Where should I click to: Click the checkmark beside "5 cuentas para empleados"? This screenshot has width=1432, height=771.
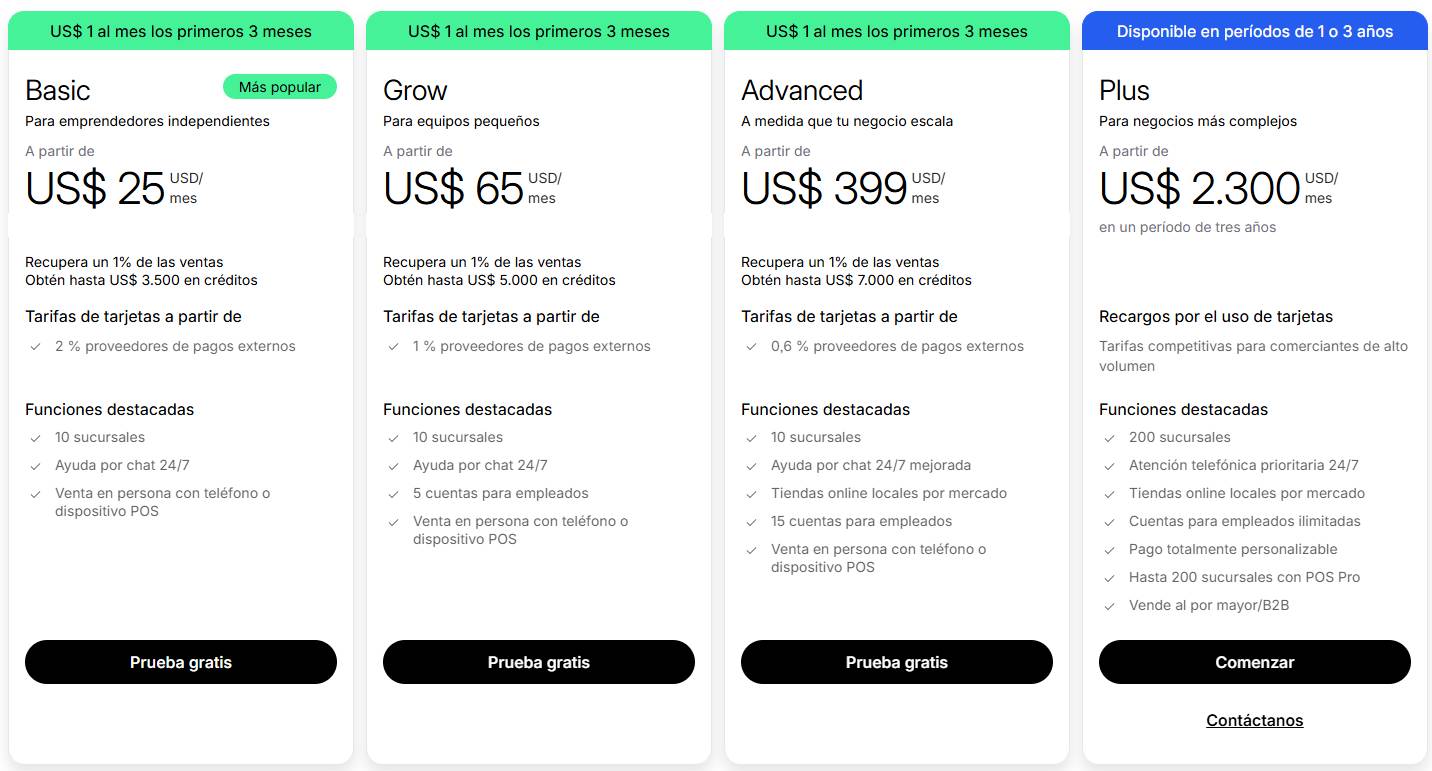click(x=393, y=493)
